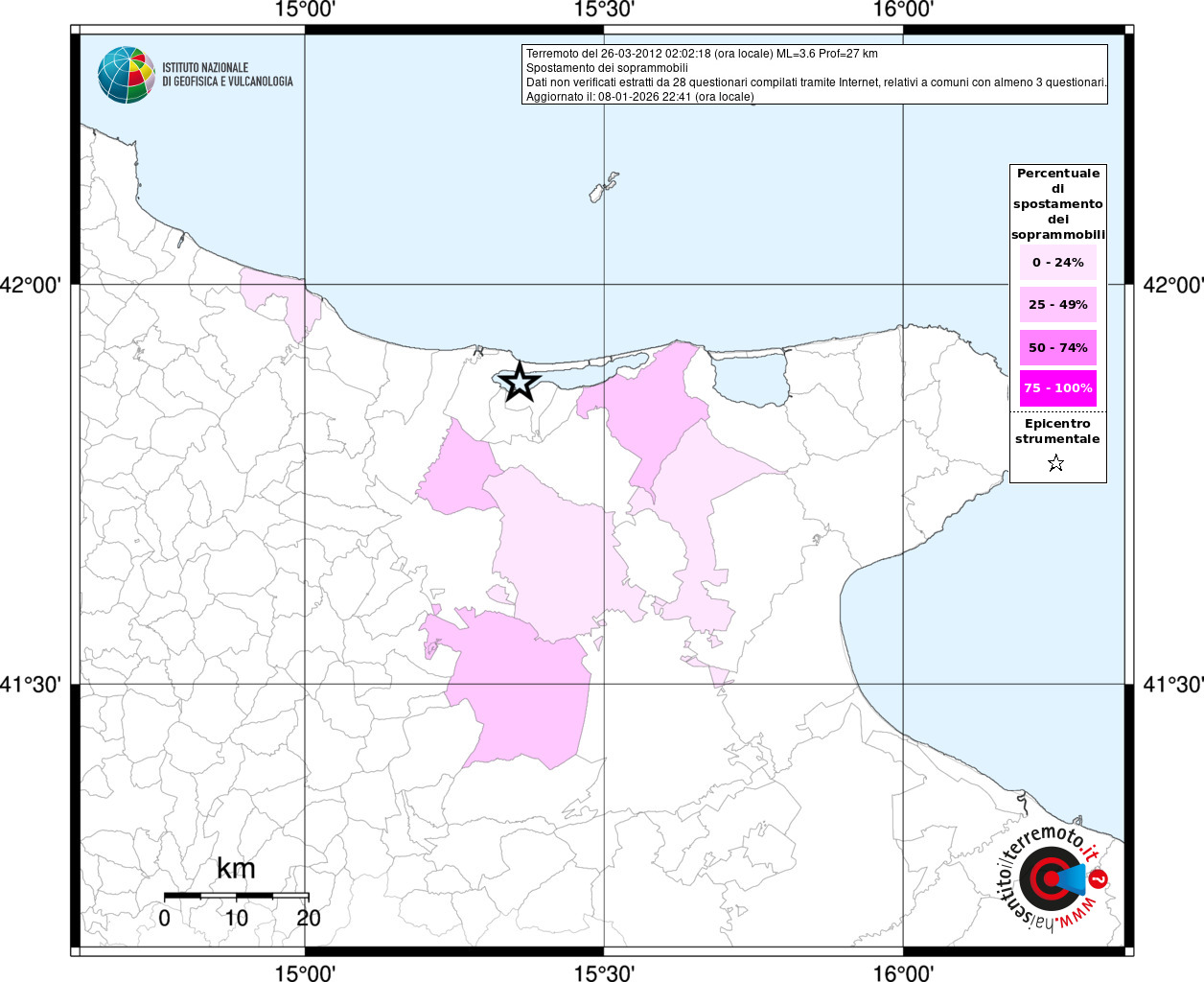Click the right 42°00' latitude label
The image size is (1204, 982).
[x=1174, y=285]
